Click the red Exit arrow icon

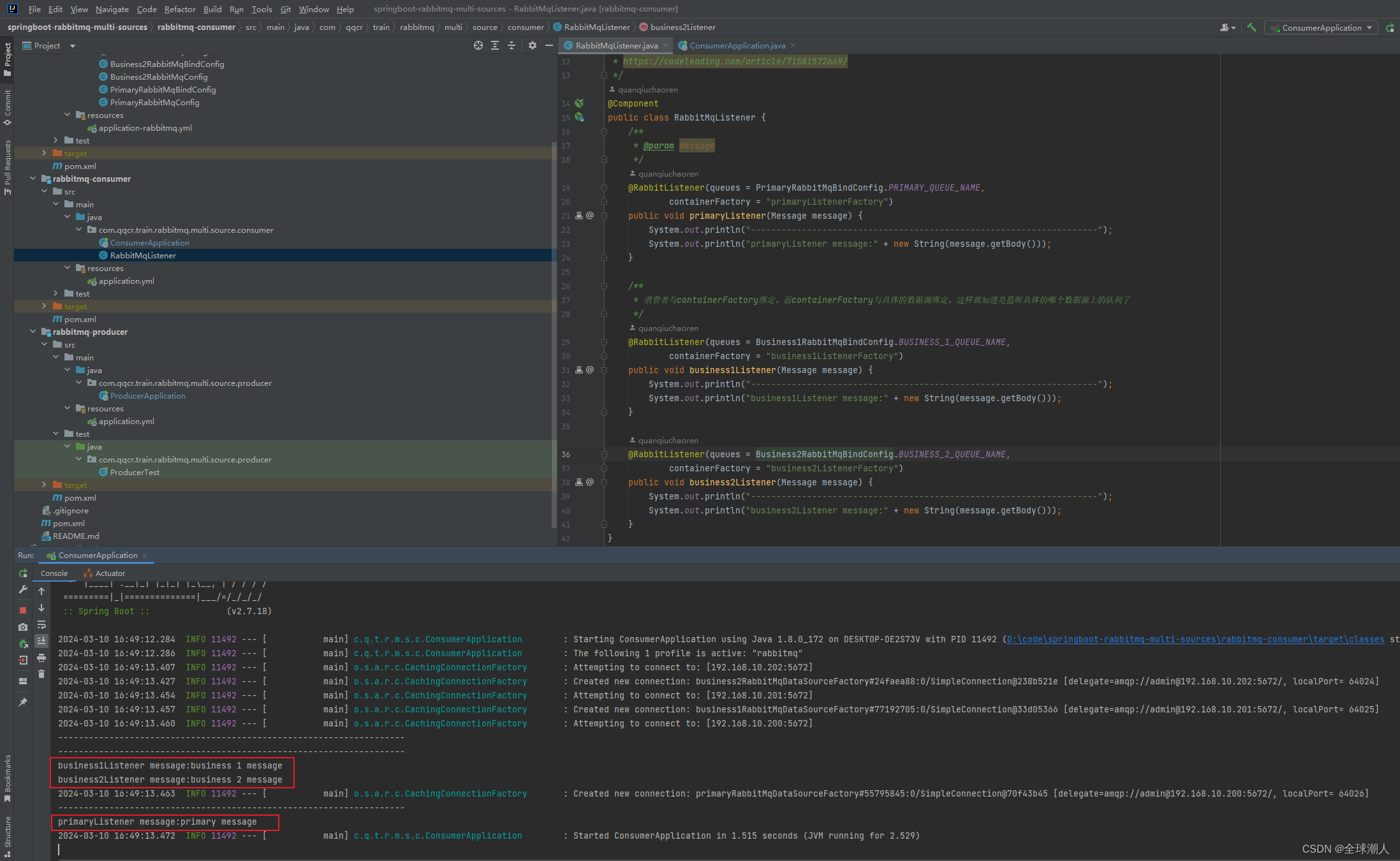click(x=23, y=660)
